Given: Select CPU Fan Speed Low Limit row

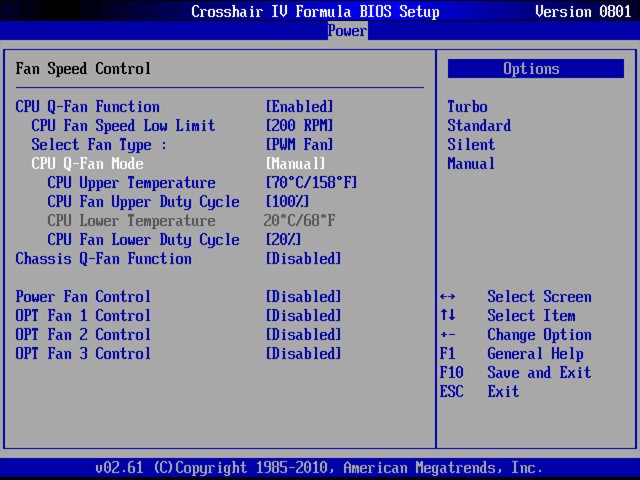Looking at the screenshot, I should click(x=123, y=126).
